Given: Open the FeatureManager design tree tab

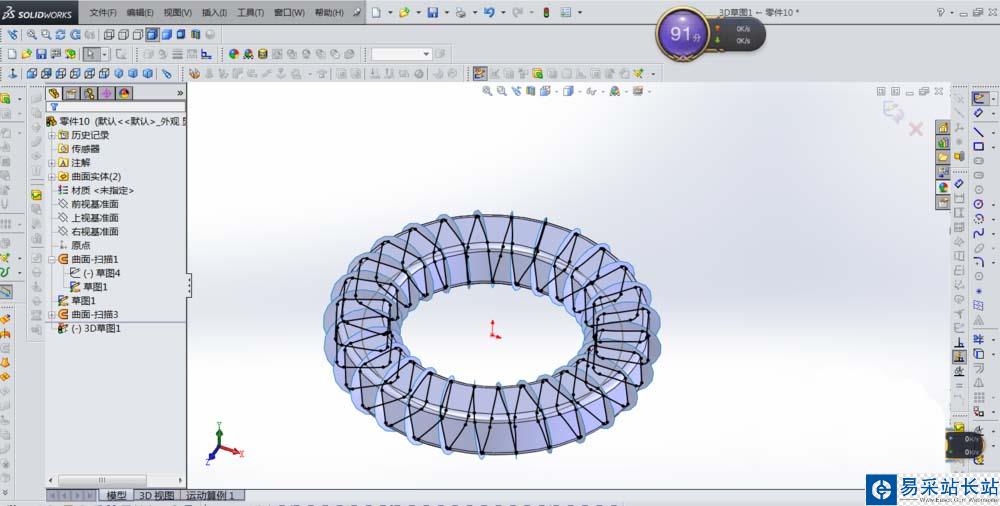Looking at the screenshot, I should tap(54, 93).
